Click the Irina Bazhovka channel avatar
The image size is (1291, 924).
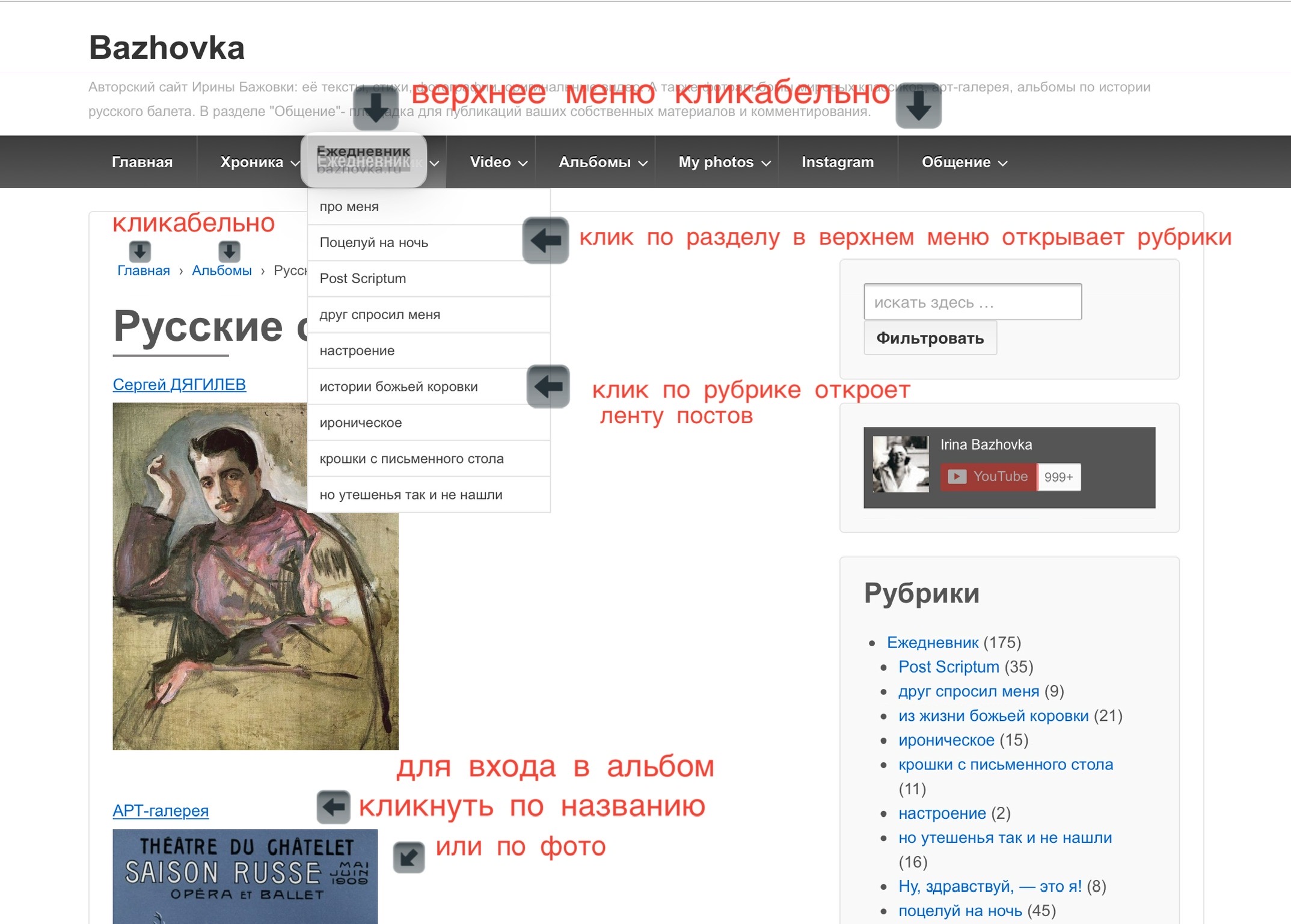click(x=900, y=464)
